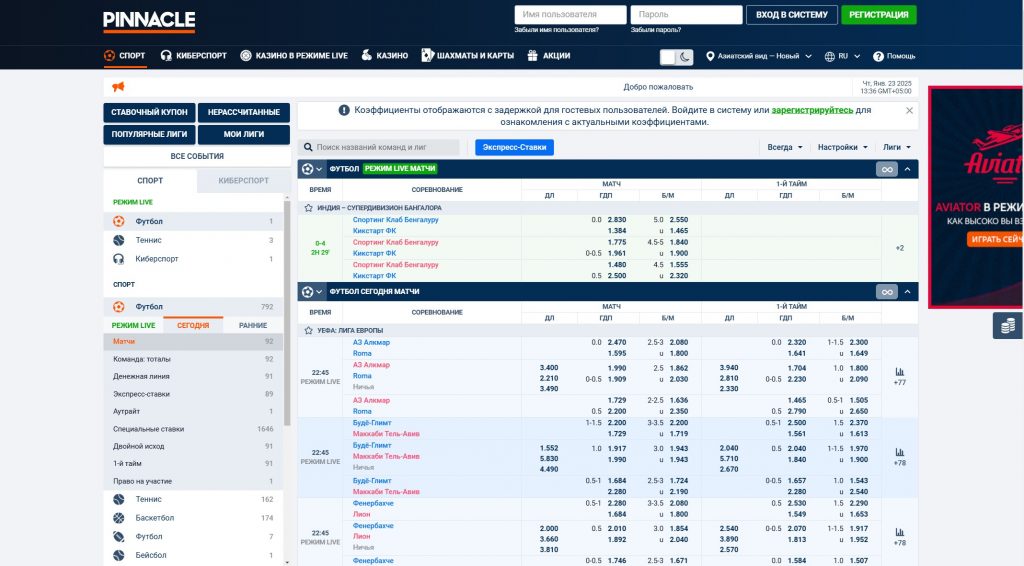The height and width of the screenshot is (566, 1024).
Task: Open Казино в режиме Live
Action: click(x=294, y=55)
